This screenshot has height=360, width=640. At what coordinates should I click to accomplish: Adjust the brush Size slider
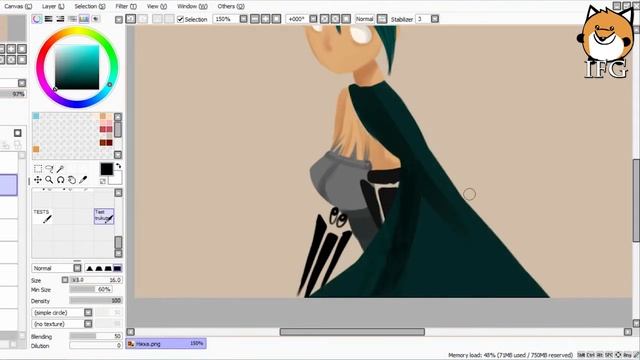tap(96, 280)
